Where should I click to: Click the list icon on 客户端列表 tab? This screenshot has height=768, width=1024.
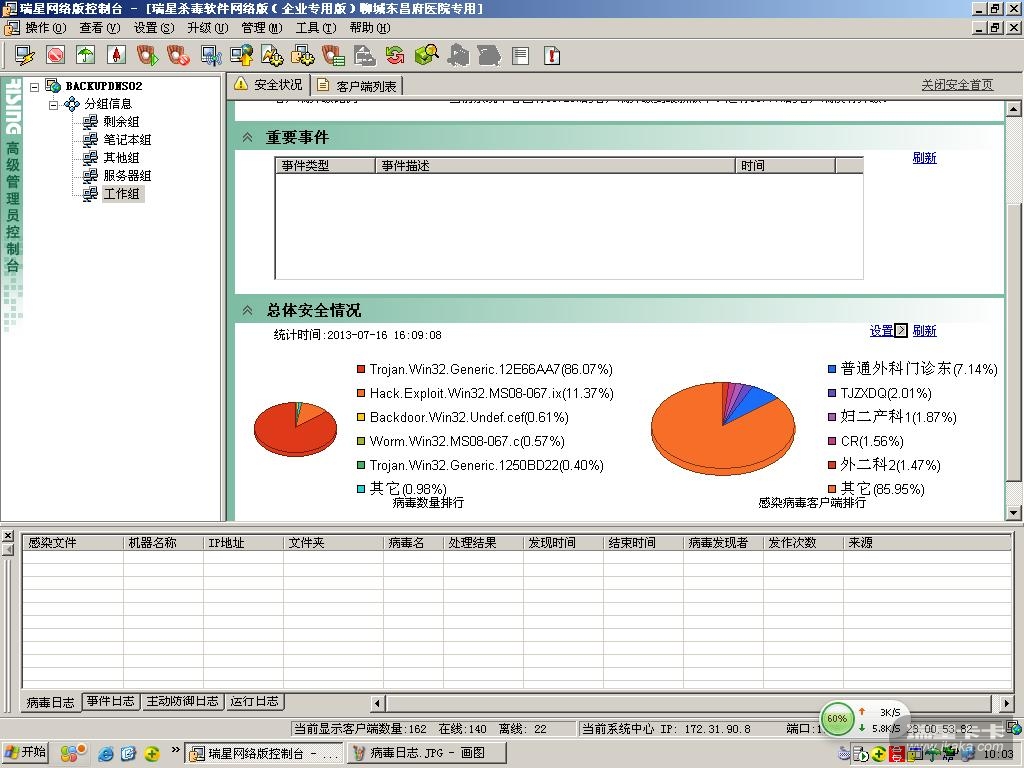(x=323, y=85)
